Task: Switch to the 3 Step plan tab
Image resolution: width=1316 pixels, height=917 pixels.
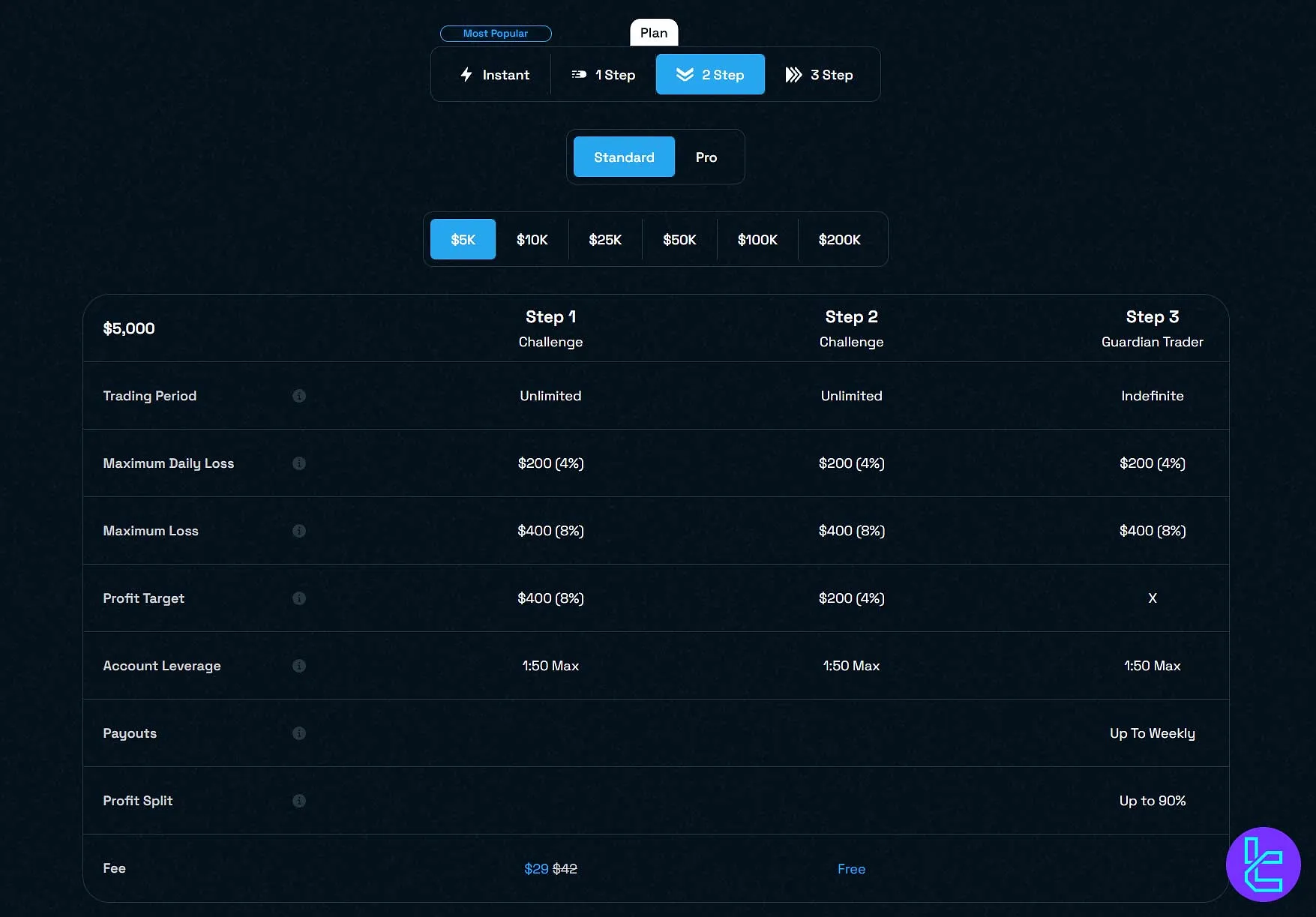Action: point(820,75)
